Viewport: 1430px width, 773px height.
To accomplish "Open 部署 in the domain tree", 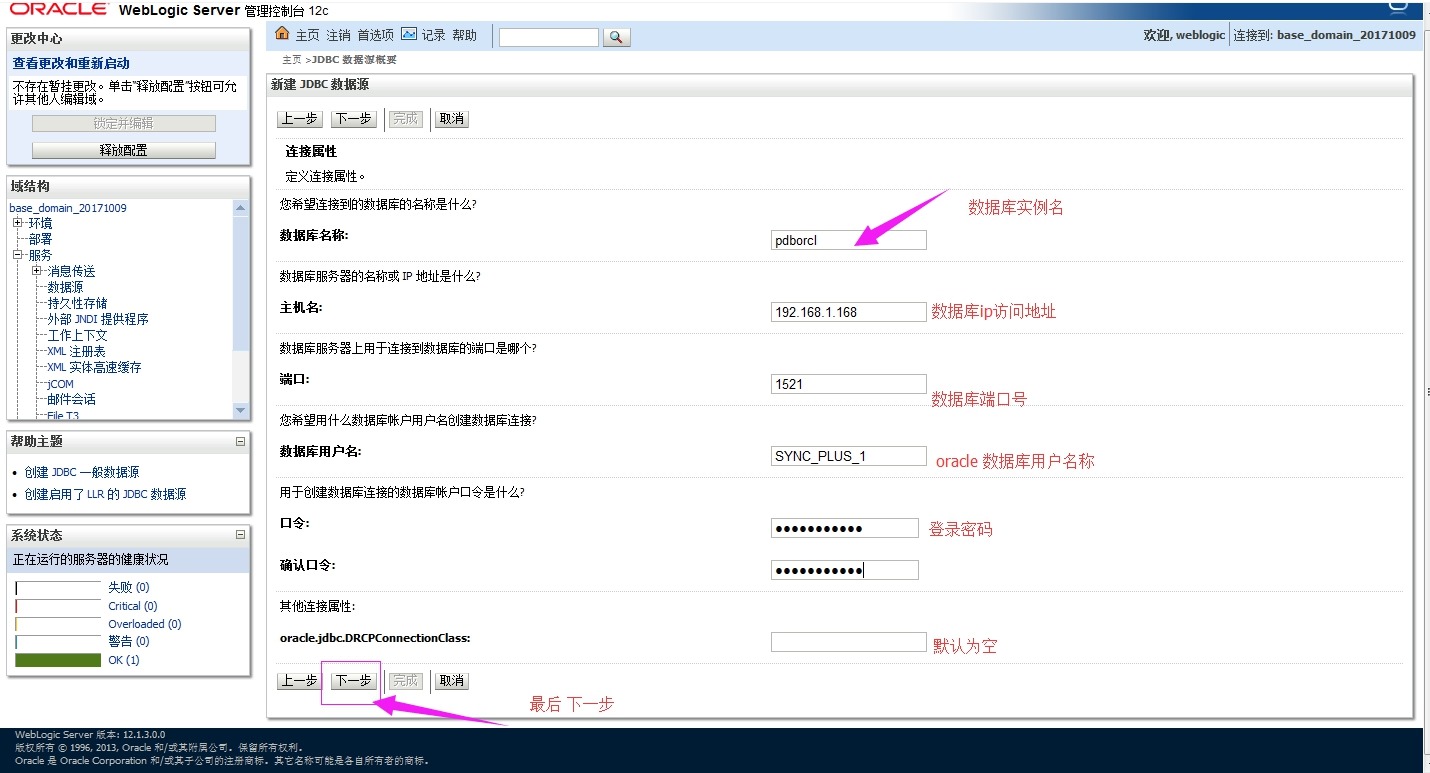I will coord(40,239).
